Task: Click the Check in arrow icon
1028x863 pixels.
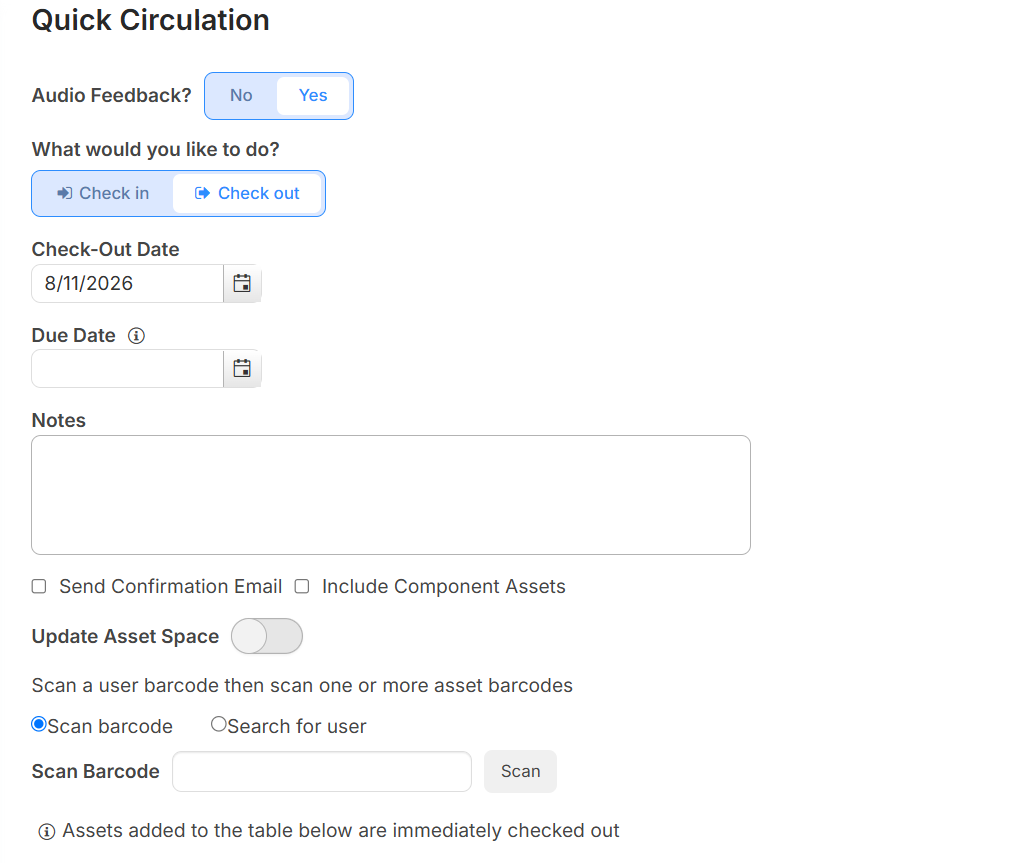Action: [64, 193]
